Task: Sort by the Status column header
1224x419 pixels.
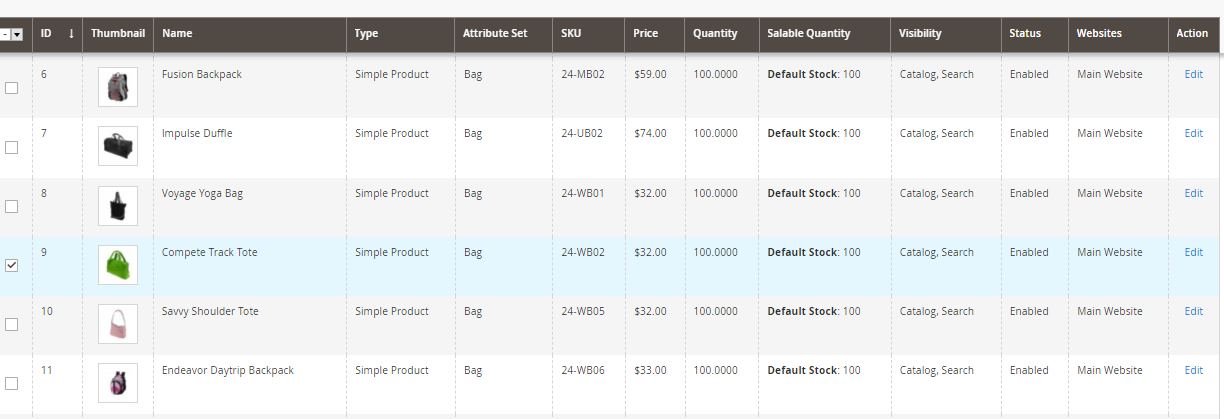Action: [1035, 34]
